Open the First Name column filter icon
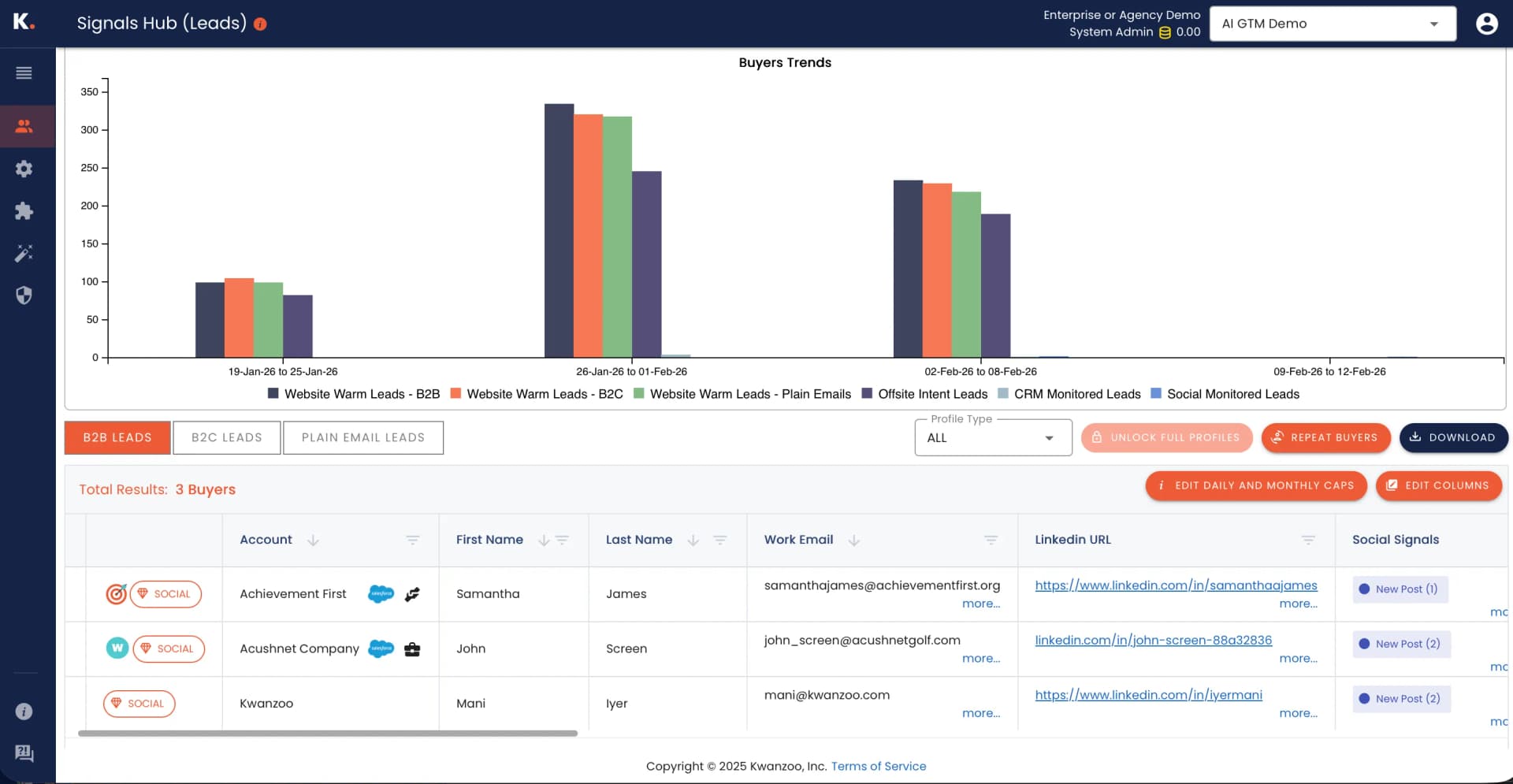1513x784 pixels. [x=562, y=541]
